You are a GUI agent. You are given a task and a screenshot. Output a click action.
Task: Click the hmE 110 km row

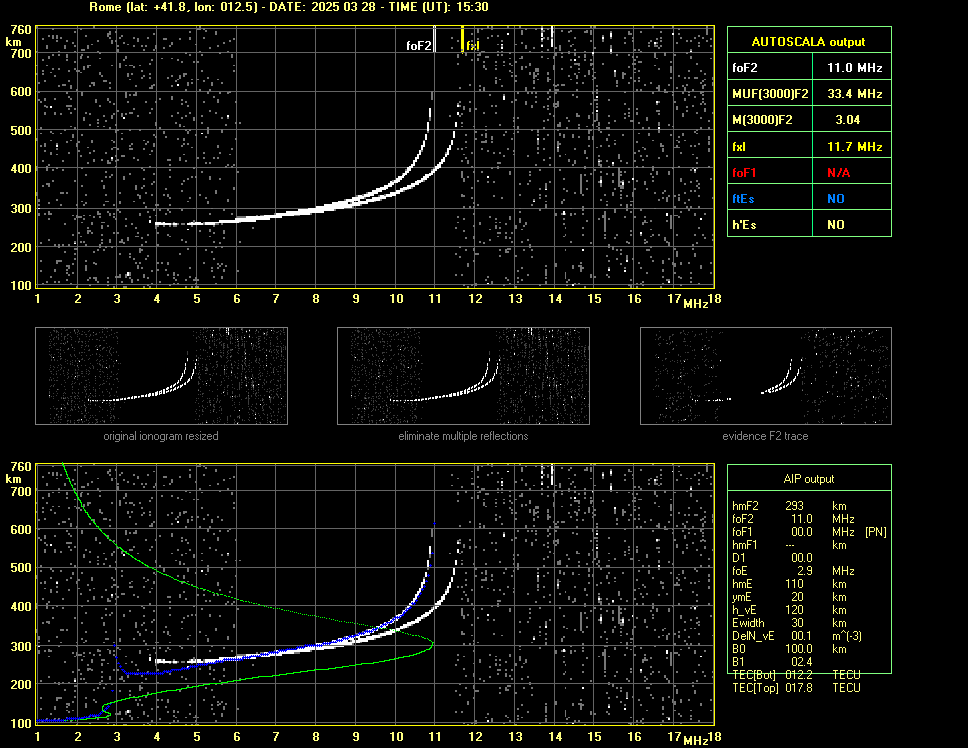[790, 584]
